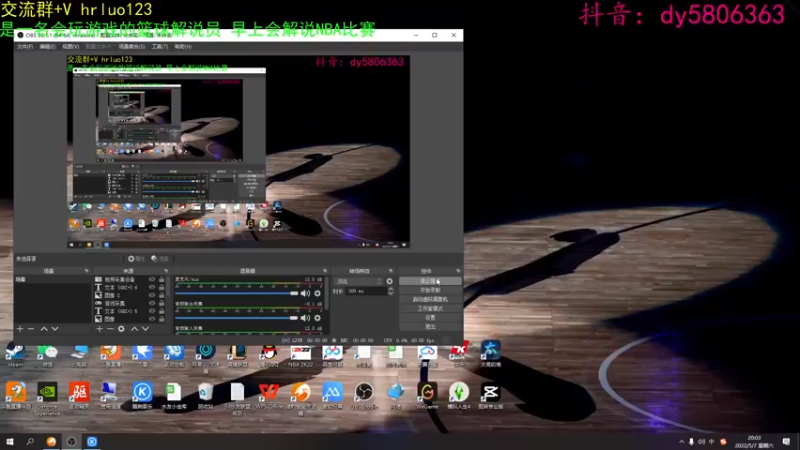
Task: Open the 编辑(E) menu in OBS
Action: point(47,46)
